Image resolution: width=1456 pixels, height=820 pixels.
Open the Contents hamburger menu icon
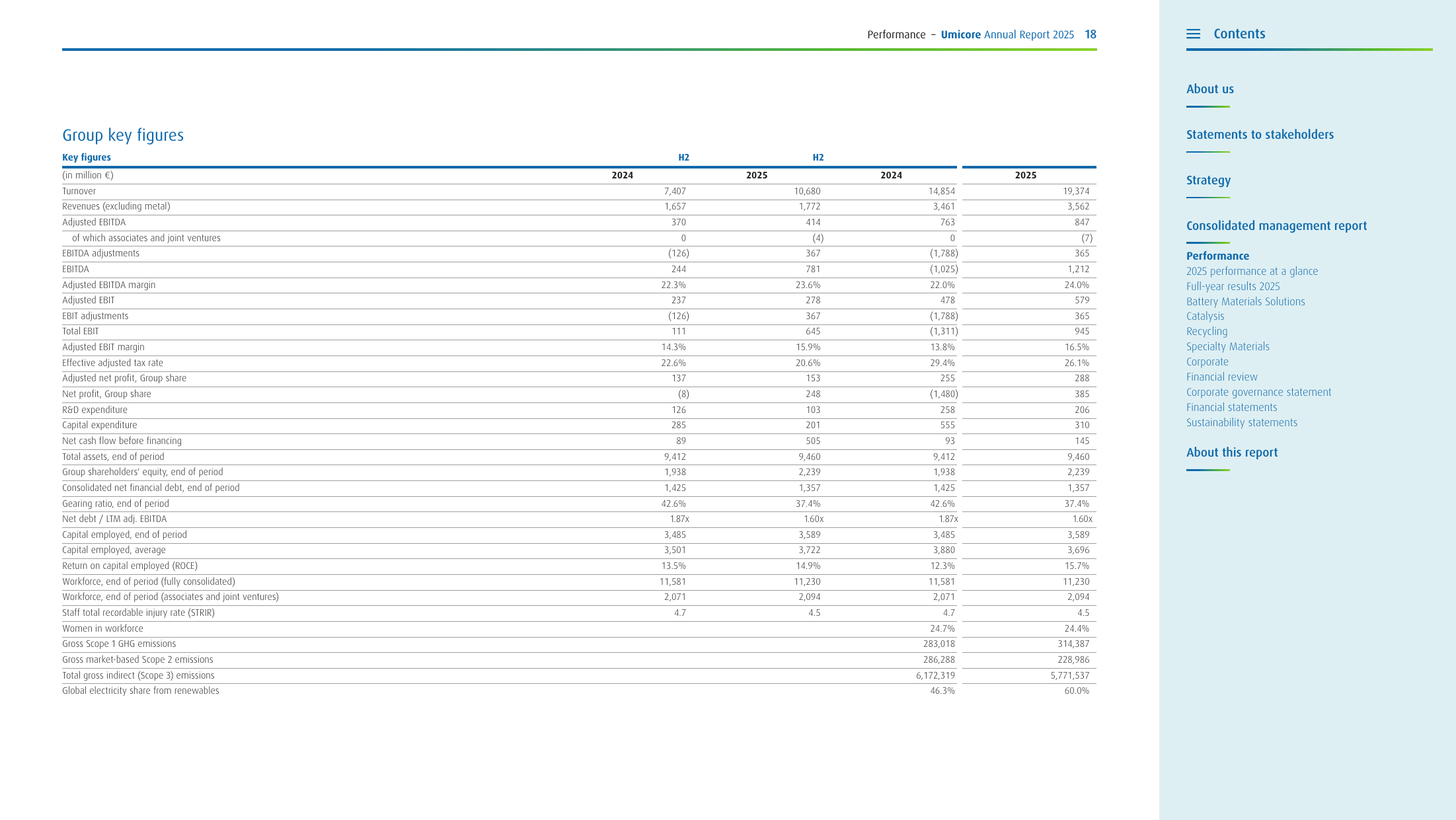pos(1193,34)
